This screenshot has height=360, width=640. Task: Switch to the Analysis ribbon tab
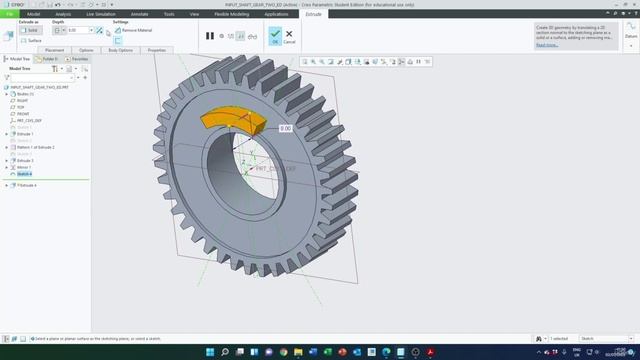[x=63, y=14]
